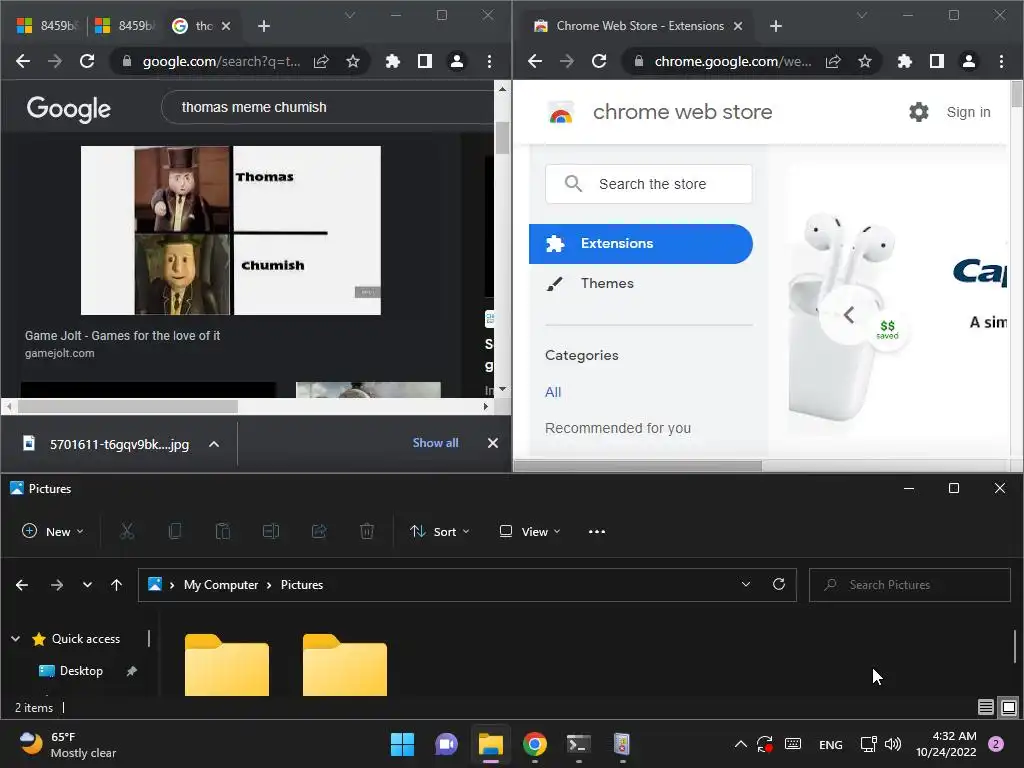This screenshot has height=768, width=1024.
Task: Click Show all downloads
Action: (436, 443)
